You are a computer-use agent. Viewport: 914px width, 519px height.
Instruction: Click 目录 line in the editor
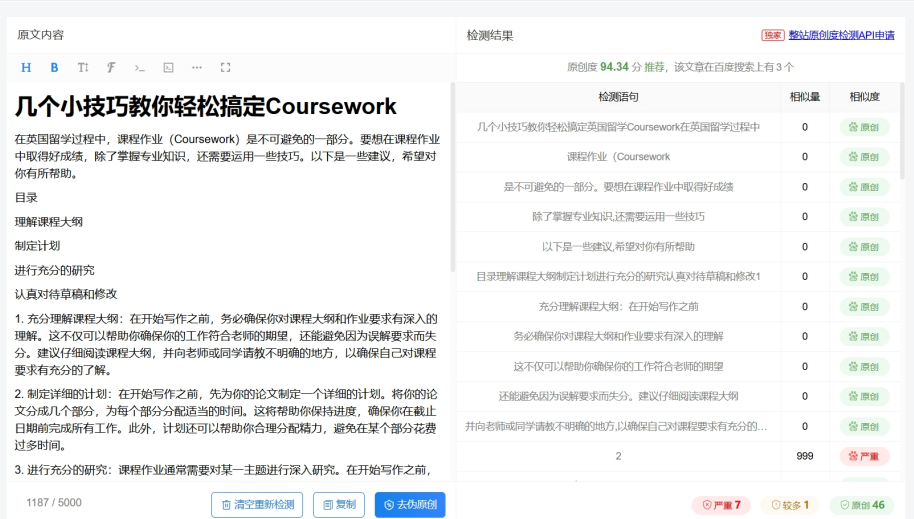pos(26,198)
